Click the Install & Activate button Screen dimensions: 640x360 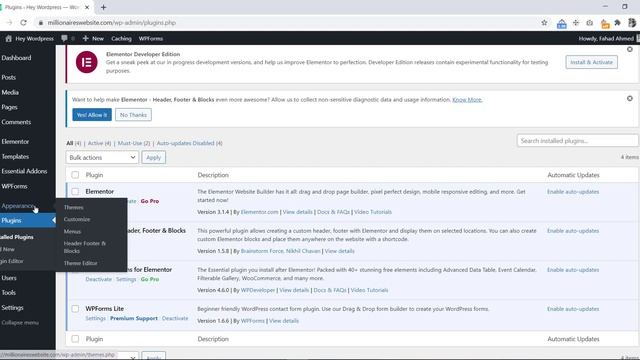coord(591,62)
